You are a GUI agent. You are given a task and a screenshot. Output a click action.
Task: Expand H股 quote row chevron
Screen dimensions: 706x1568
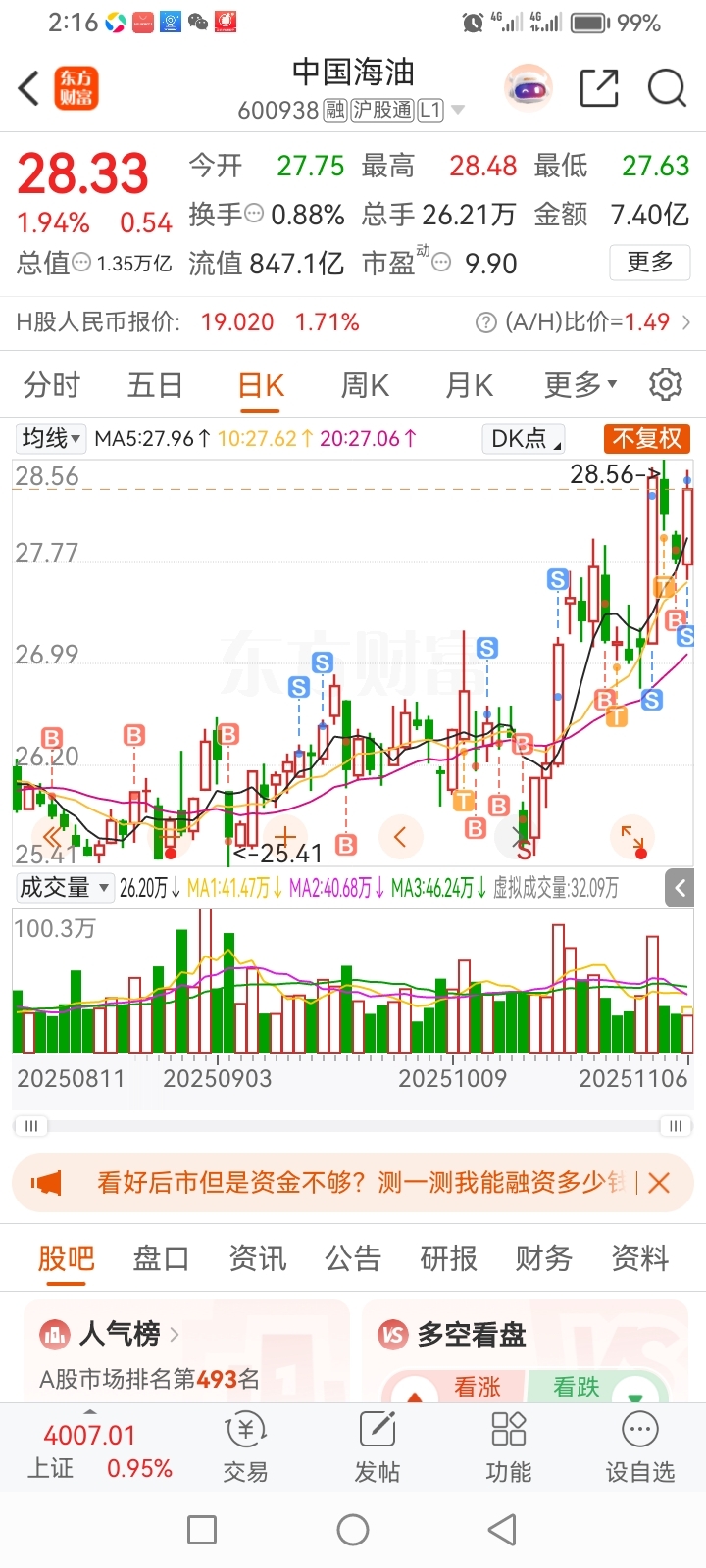point(685,321)
